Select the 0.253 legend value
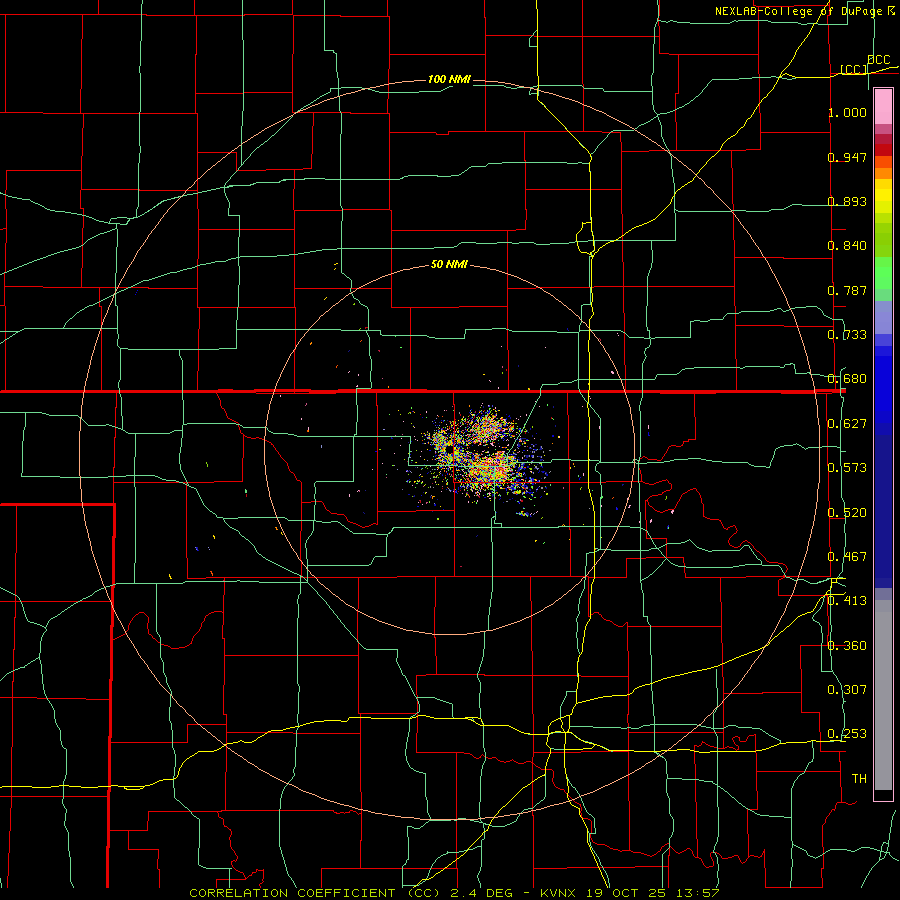The width and height of the screenshot is (900, 900). pos(847,734)
